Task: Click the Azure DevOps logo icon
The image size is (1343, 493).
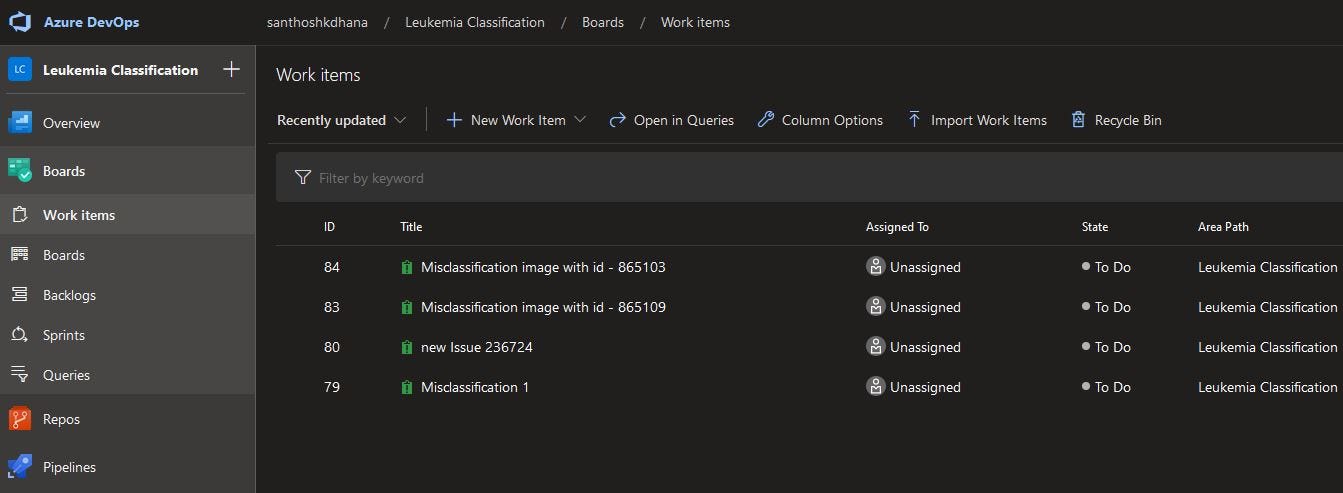Action: point(21,22)
